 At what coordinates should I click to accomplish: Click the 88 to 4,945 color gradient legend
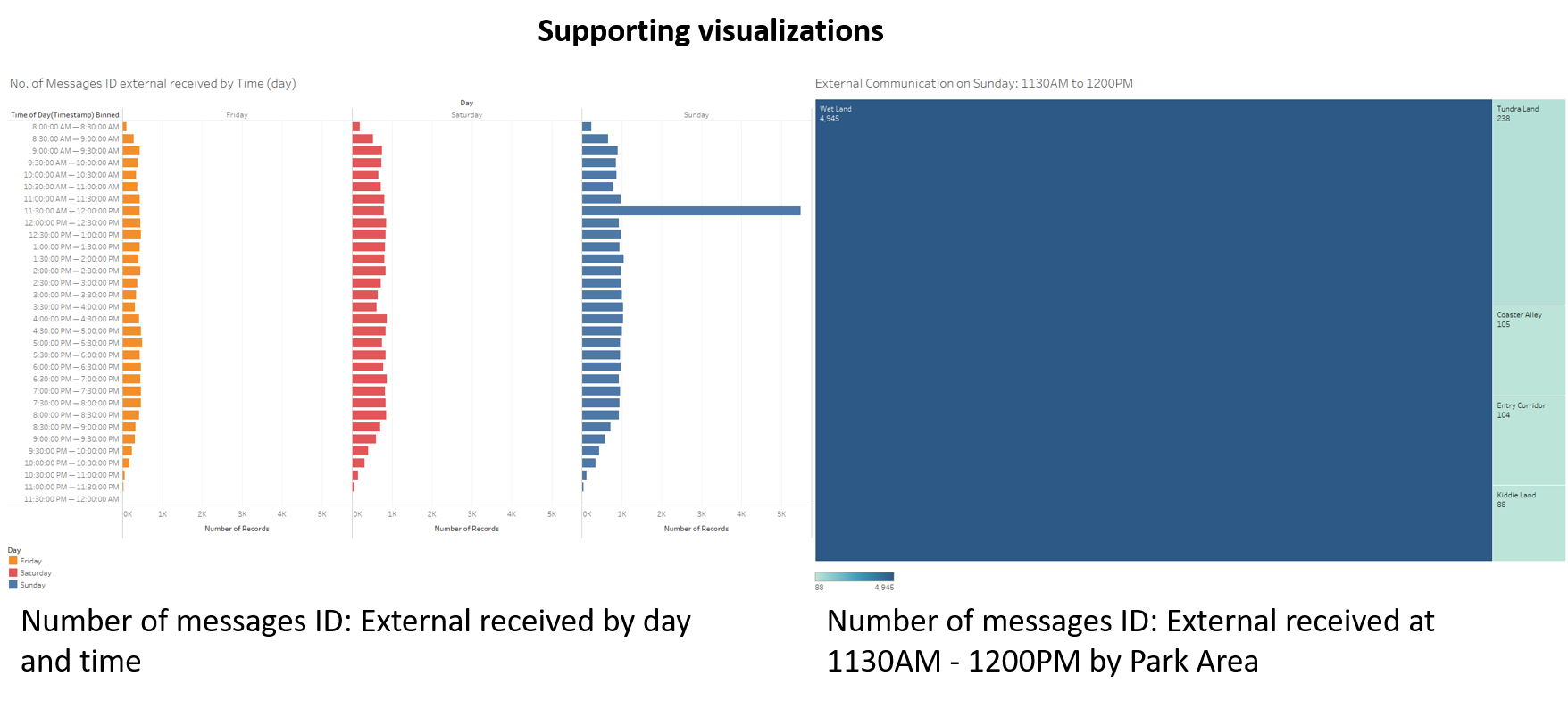tap(855, 577)
